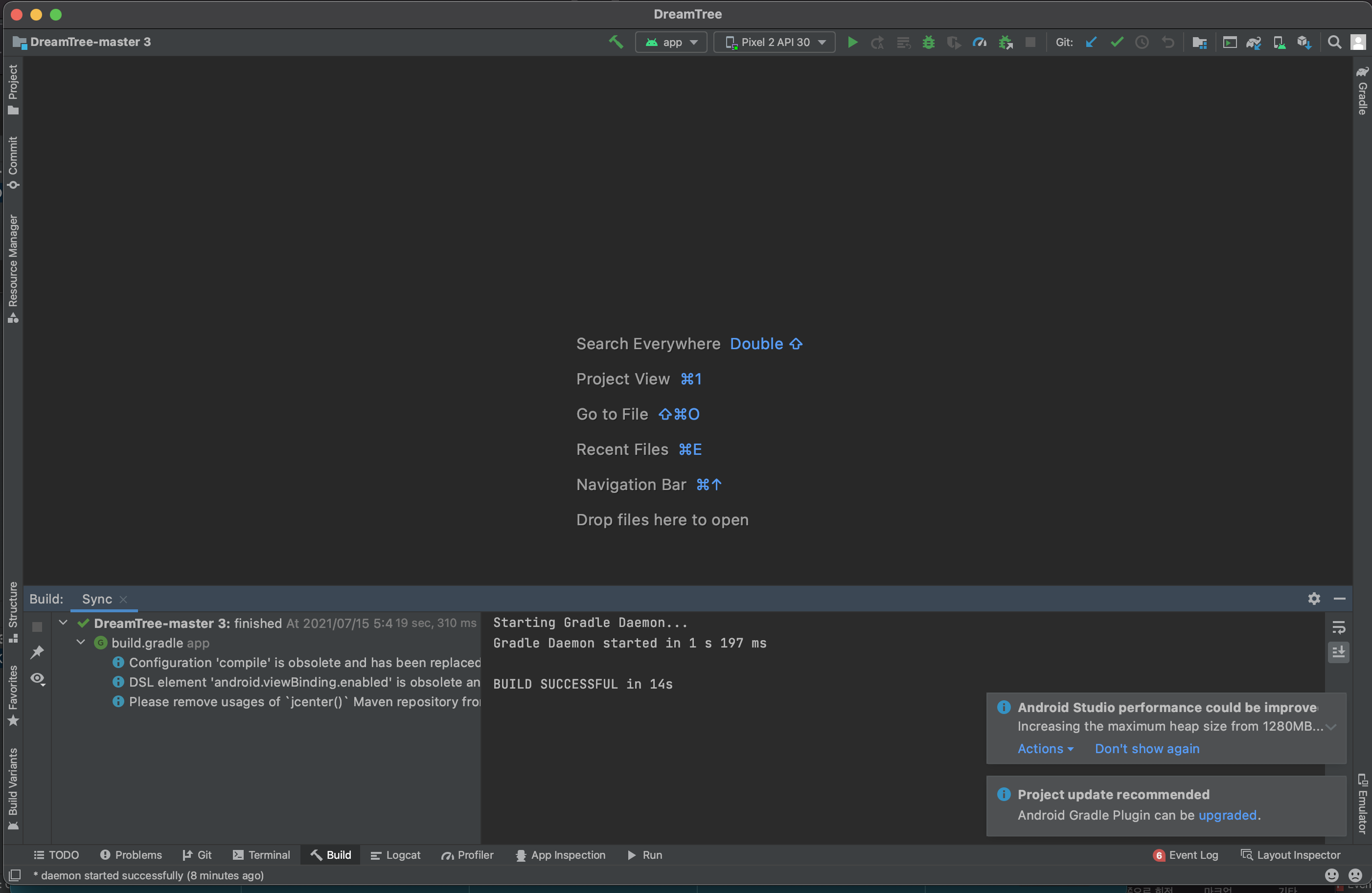Toggle soft-wrap in build output
The width and height of the screenshot is (1372, 893).
1339,627
